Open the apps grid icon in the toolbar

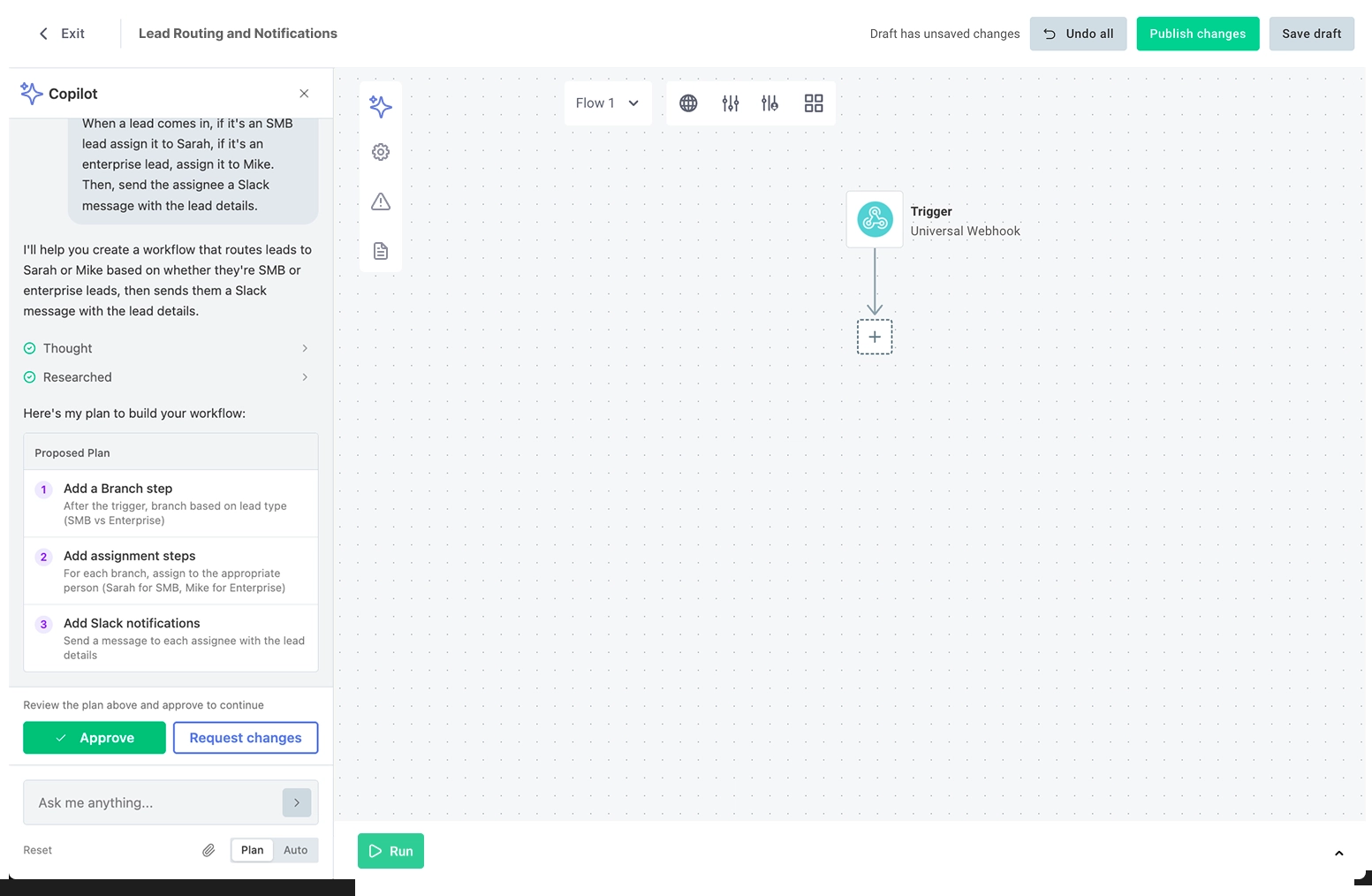813,103
